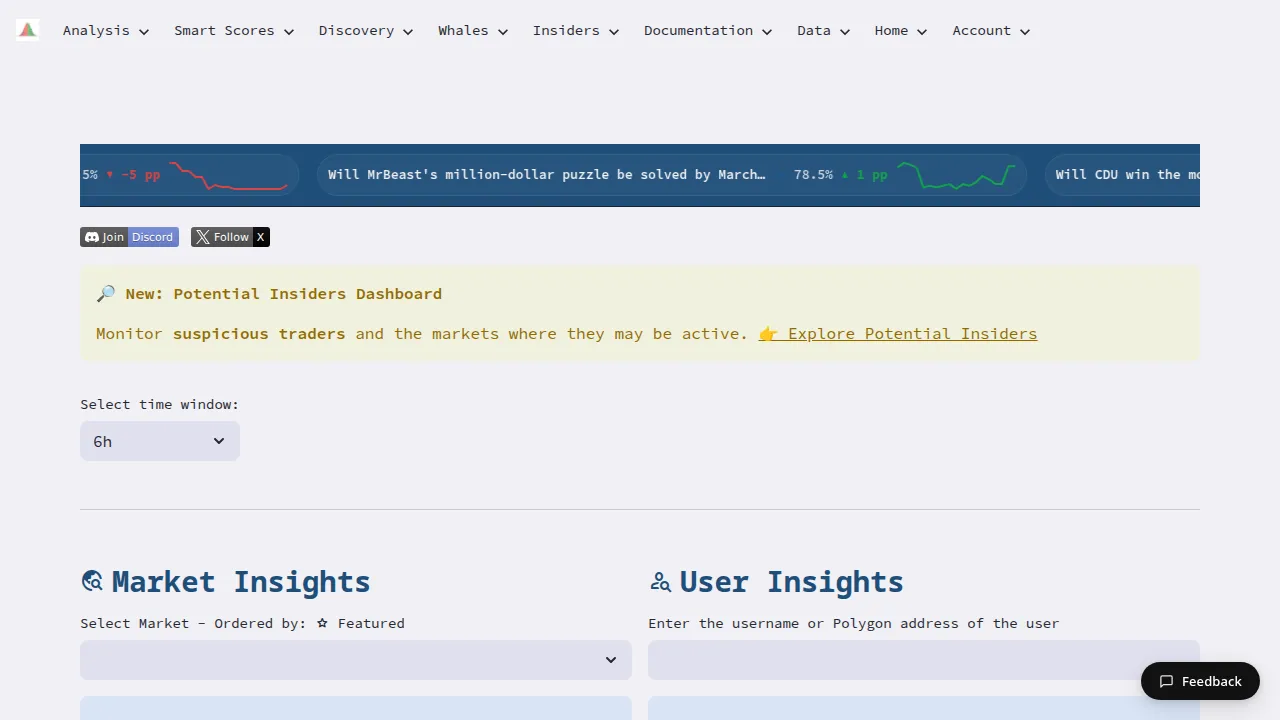Click the Market Insights heading icon
1280x720 pixels.
92,581
